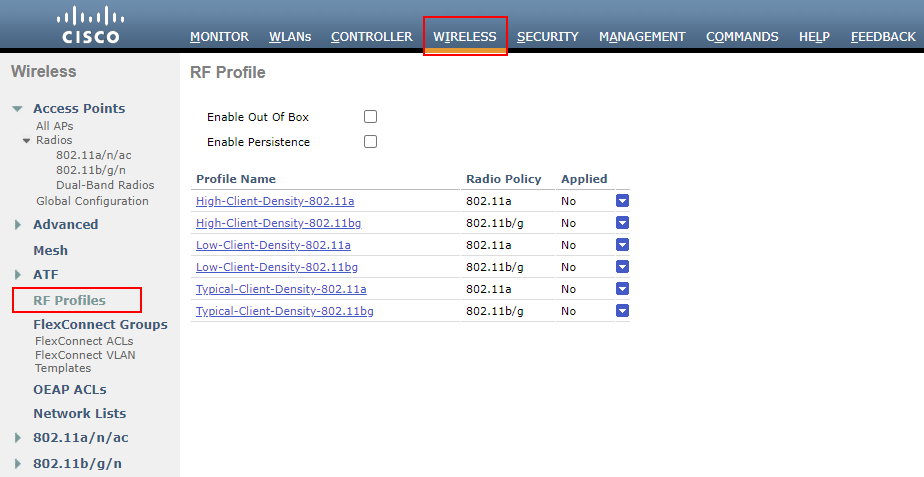Open the SECURITY menu
The height and width of the screenshot is (477, 924).
pyautogui.click(x=548, y=37)
